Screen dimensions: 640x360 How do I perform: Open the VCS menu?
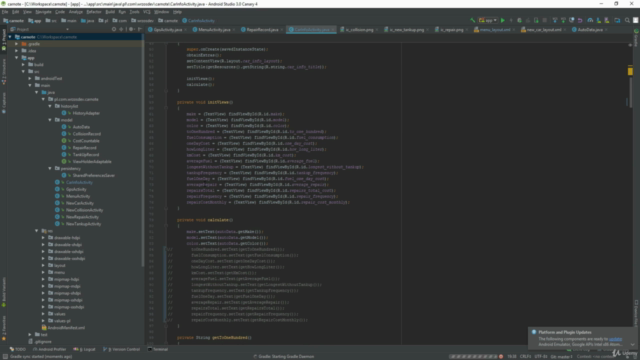click(x=147, y=12)
